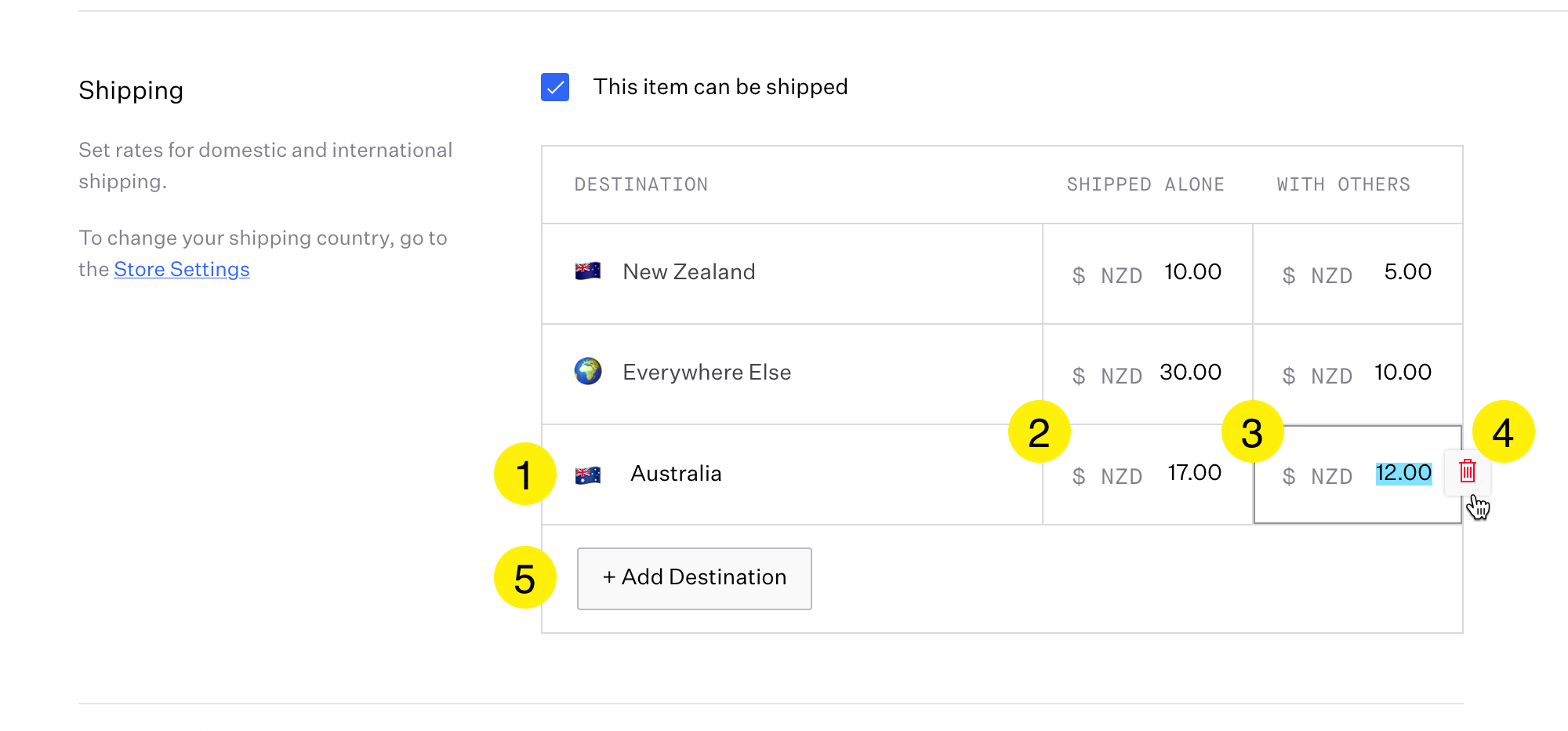Click Australia with others price 12.00

pyautogui.click(x=1403, y=473)
